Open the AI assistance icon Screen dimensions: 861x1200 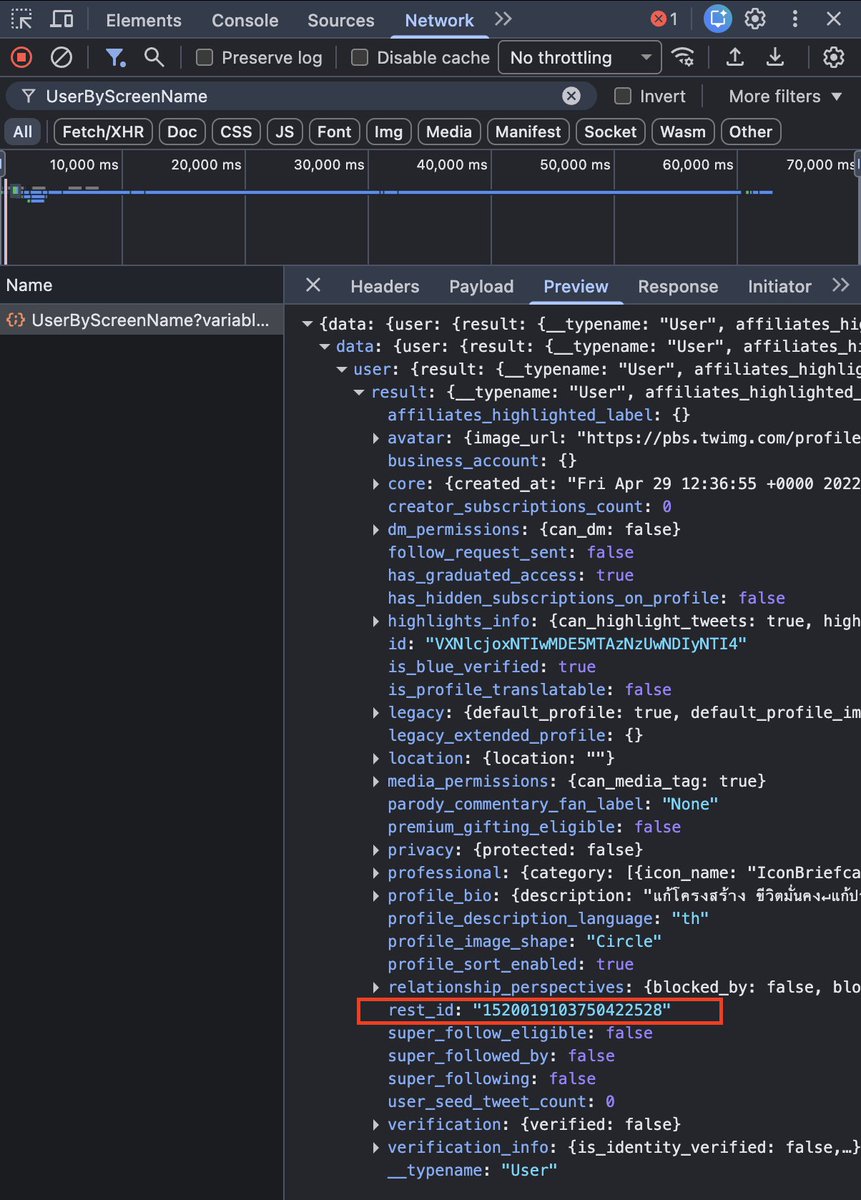tap(717, 19)
